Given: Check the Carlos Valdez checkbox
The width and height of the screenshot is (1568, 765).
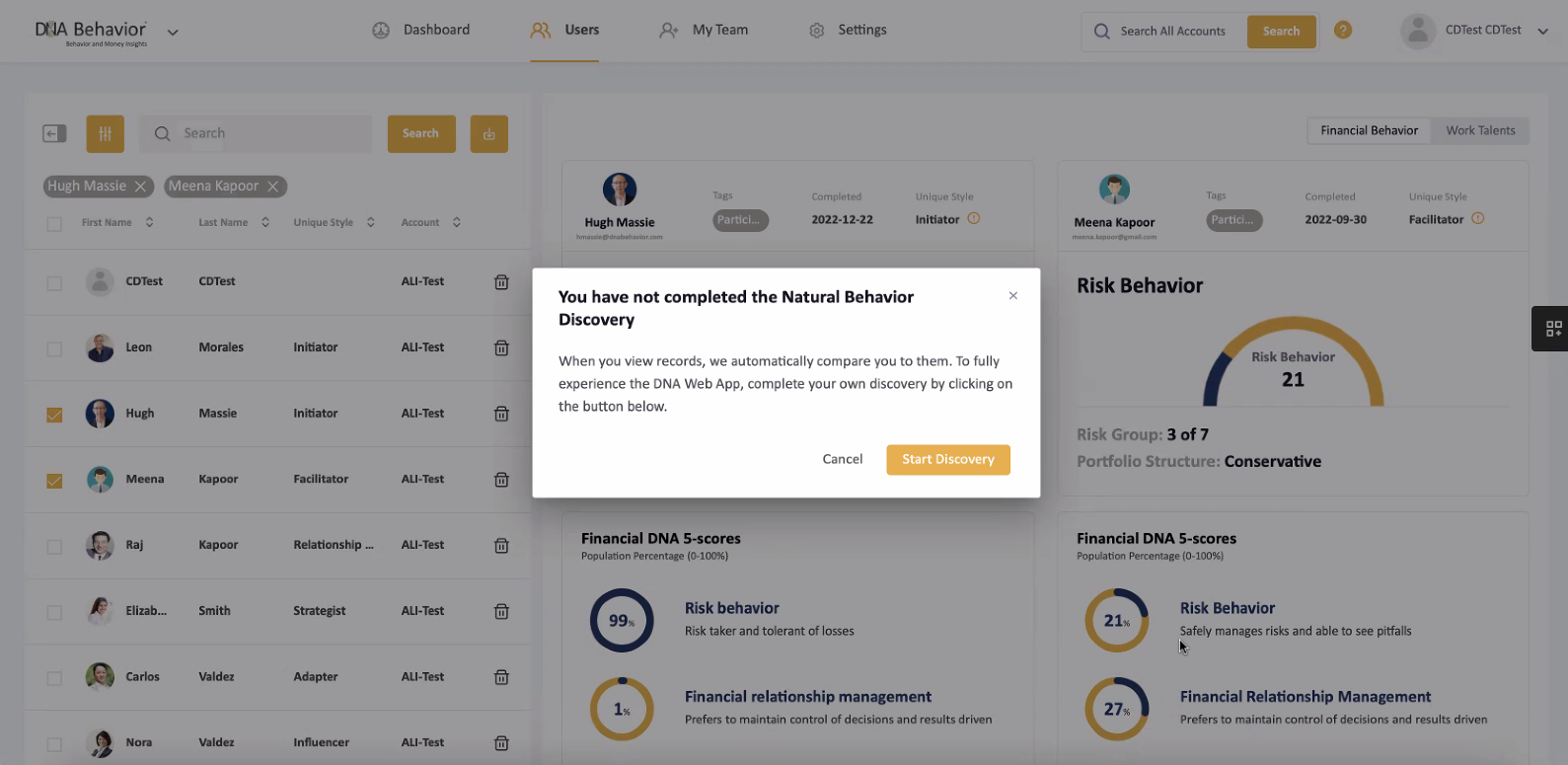Looking at the screenshot, I should pos(54,678).
